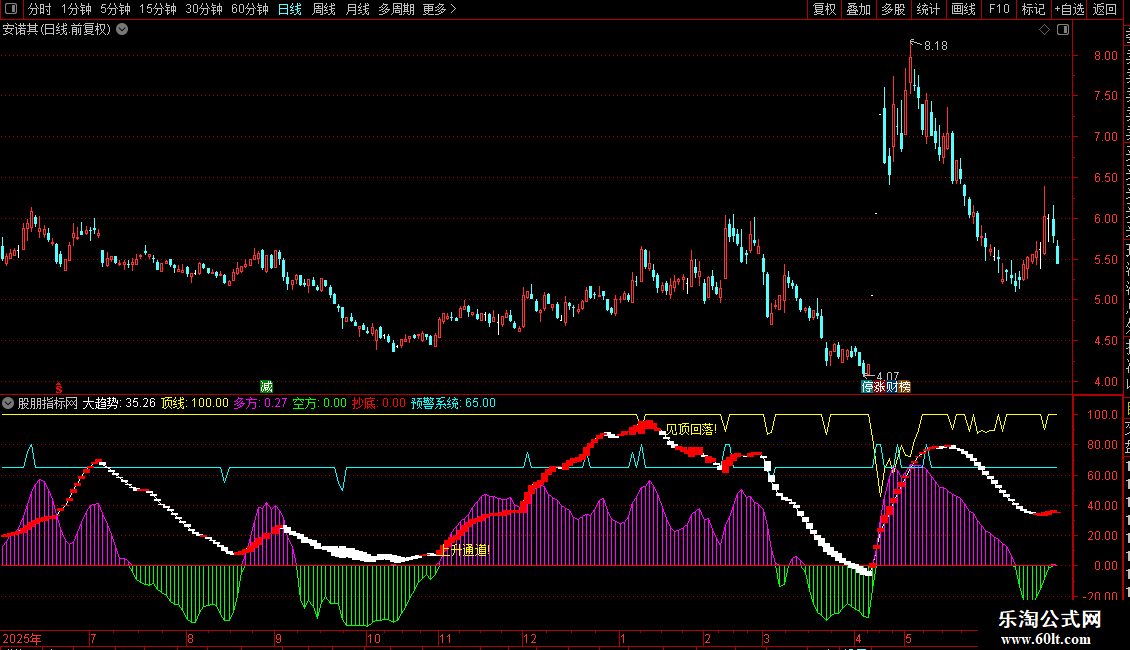Click the 抄底: 0.00 readout
This screenshot has width=1130, height=650.
coord(379,404)
